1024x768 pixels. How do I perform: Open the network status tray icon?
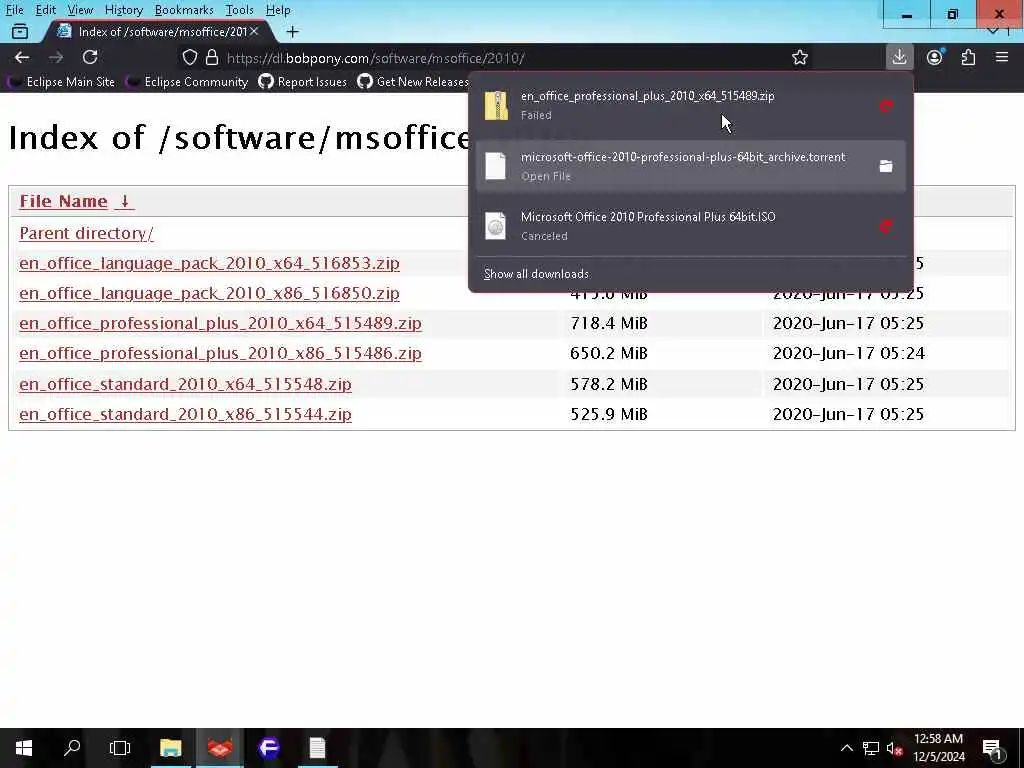871,748
